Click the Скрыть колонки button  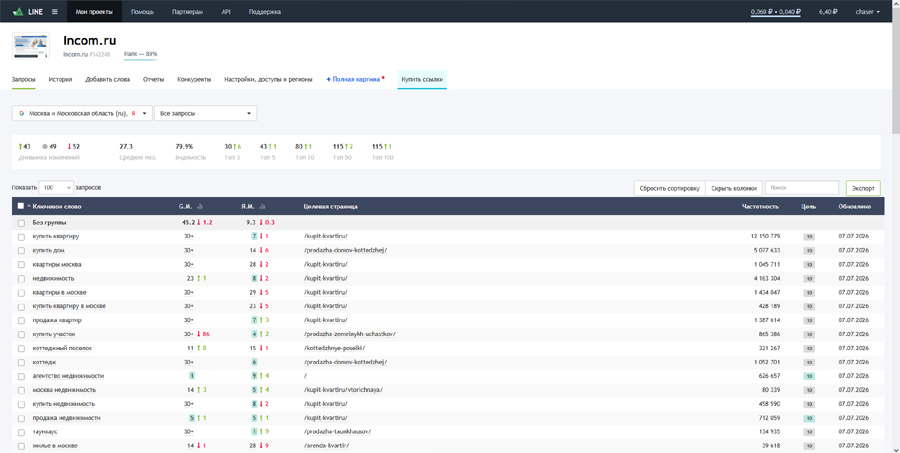tap(734, 188)
